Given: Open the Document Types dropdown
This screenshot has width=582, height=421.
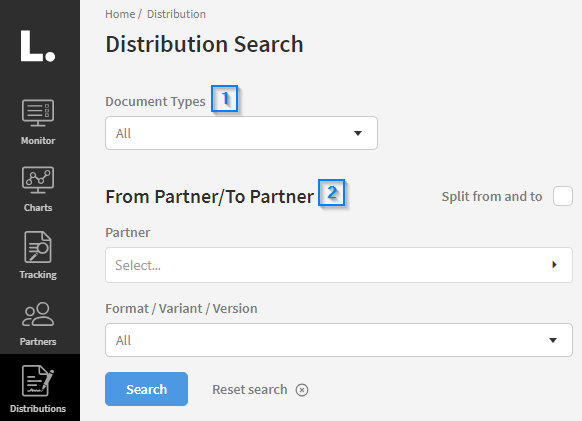Looking at the screenshot, I should 241,133.
